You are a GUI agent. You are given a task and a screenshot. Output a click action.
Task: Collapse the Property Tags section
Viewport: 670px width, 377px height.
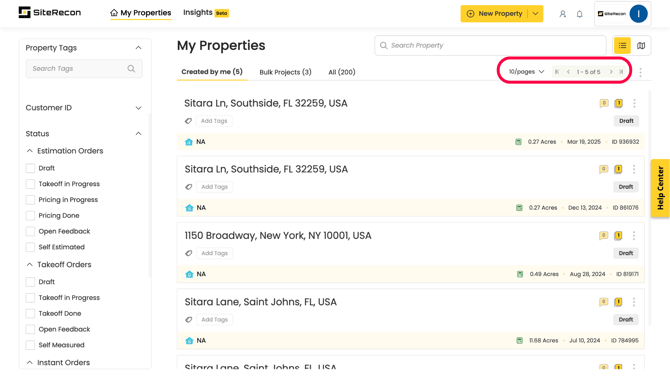click(138, 48)
